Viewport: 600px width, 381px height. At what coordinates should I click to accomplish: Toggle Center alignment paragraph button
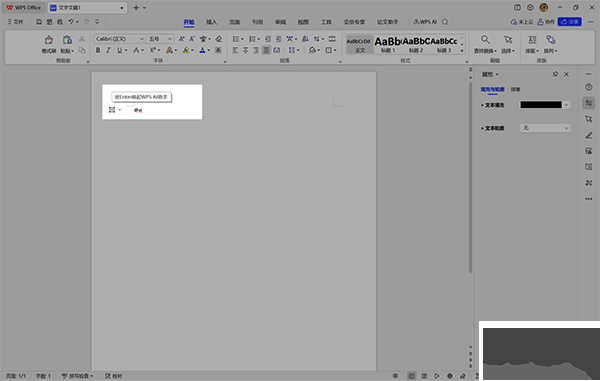click(246, 50)
